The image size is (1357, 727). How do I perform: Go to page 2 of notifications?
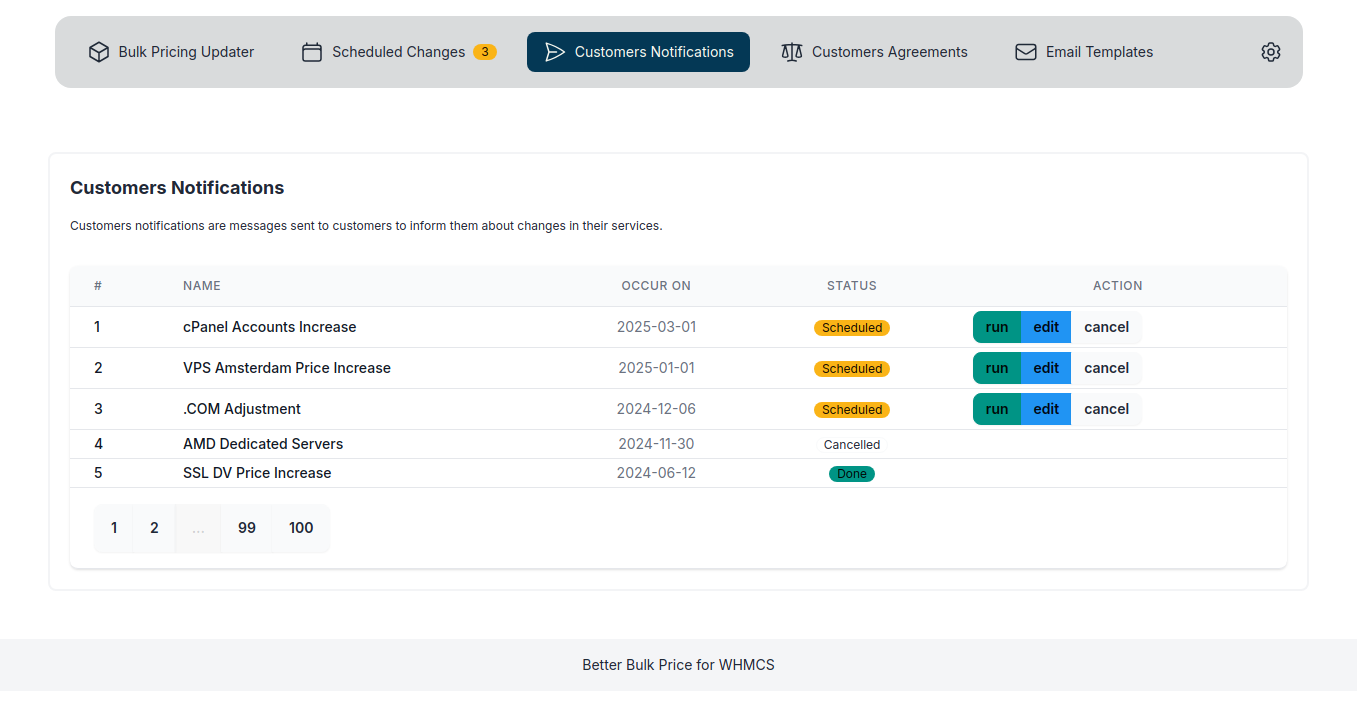(x=153, y=528)
